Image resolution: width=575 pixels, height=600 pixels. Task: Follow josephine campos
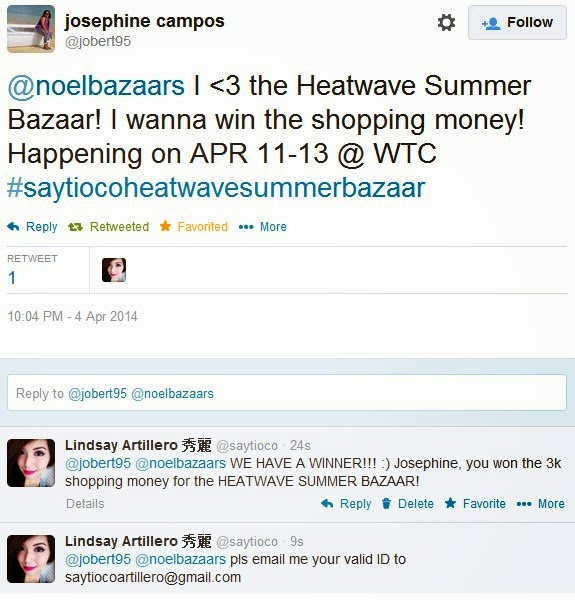(x=517, y=23)
